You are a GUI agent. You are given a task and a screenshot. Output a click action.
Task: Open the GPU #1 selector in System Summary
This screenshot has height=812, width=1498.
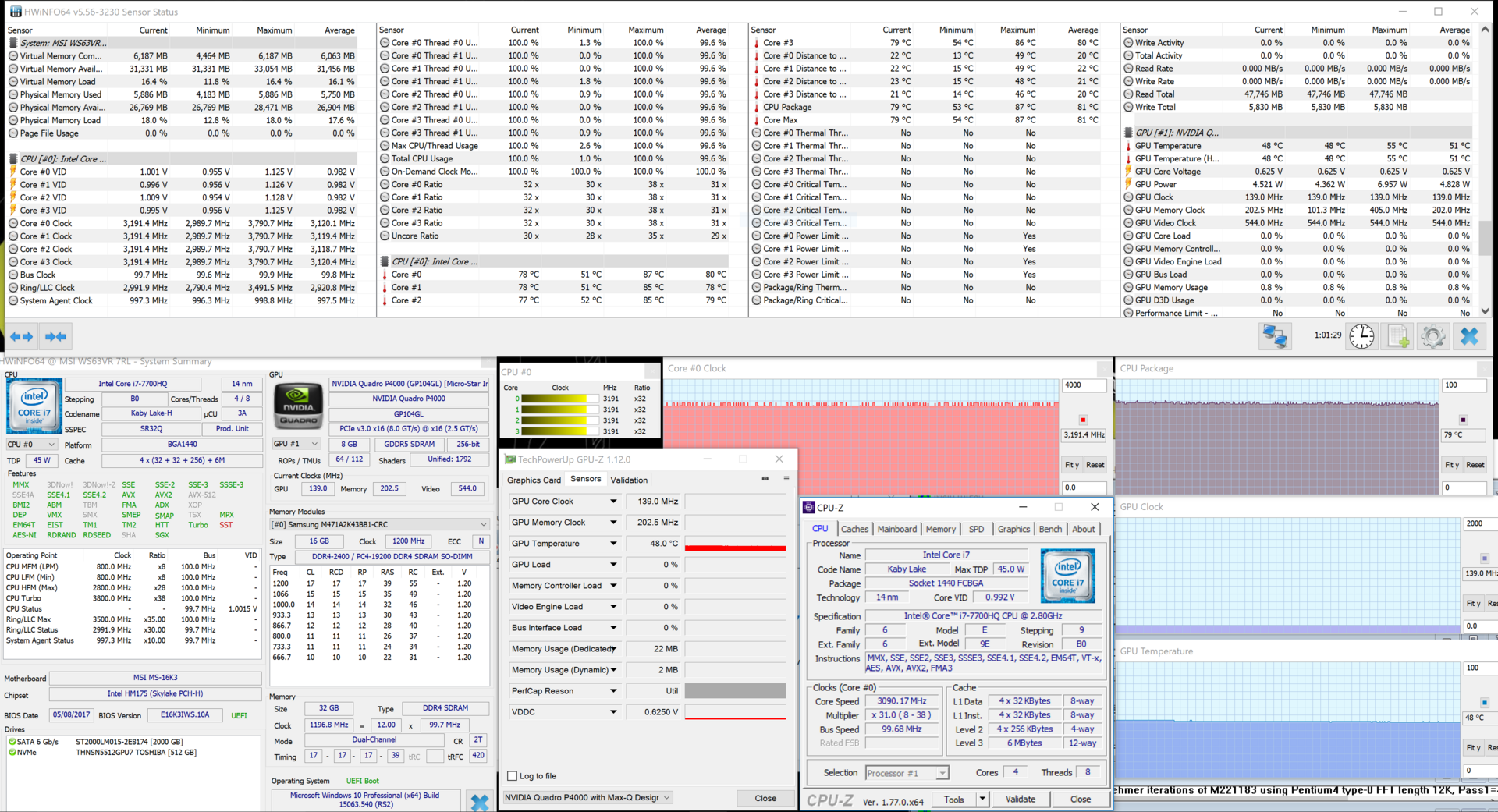point(296,444)
